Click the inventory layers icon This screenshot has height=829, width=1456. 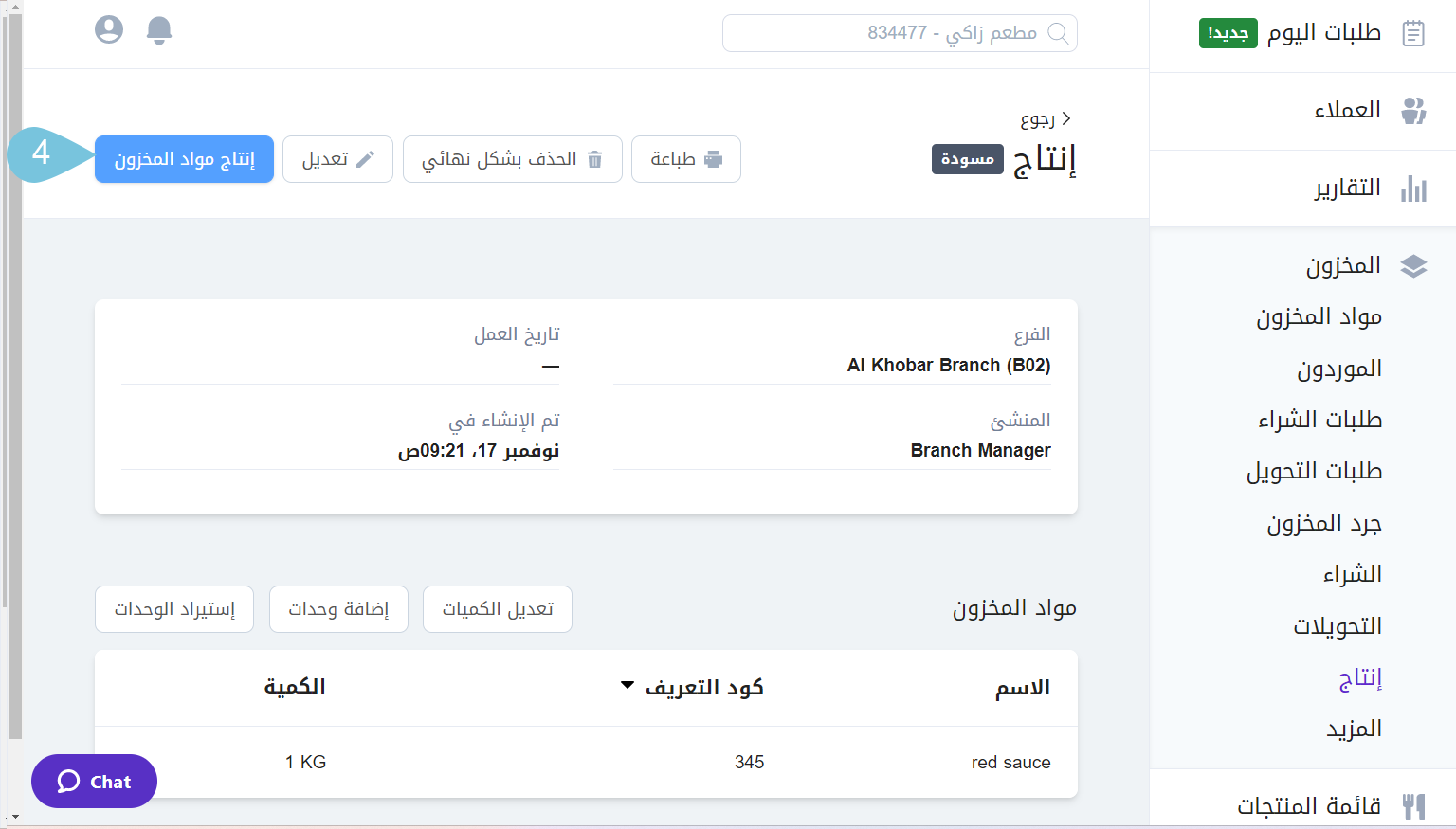tap(1413, 266)
